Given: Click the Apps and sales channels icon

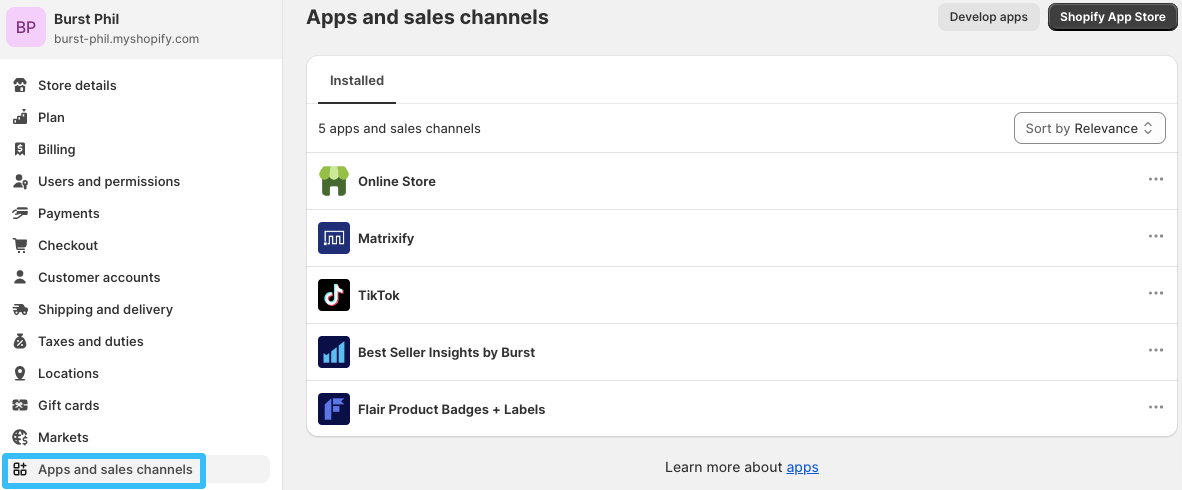Looking at the screenshot, I should pyautogui.click(x=20, y=470).
